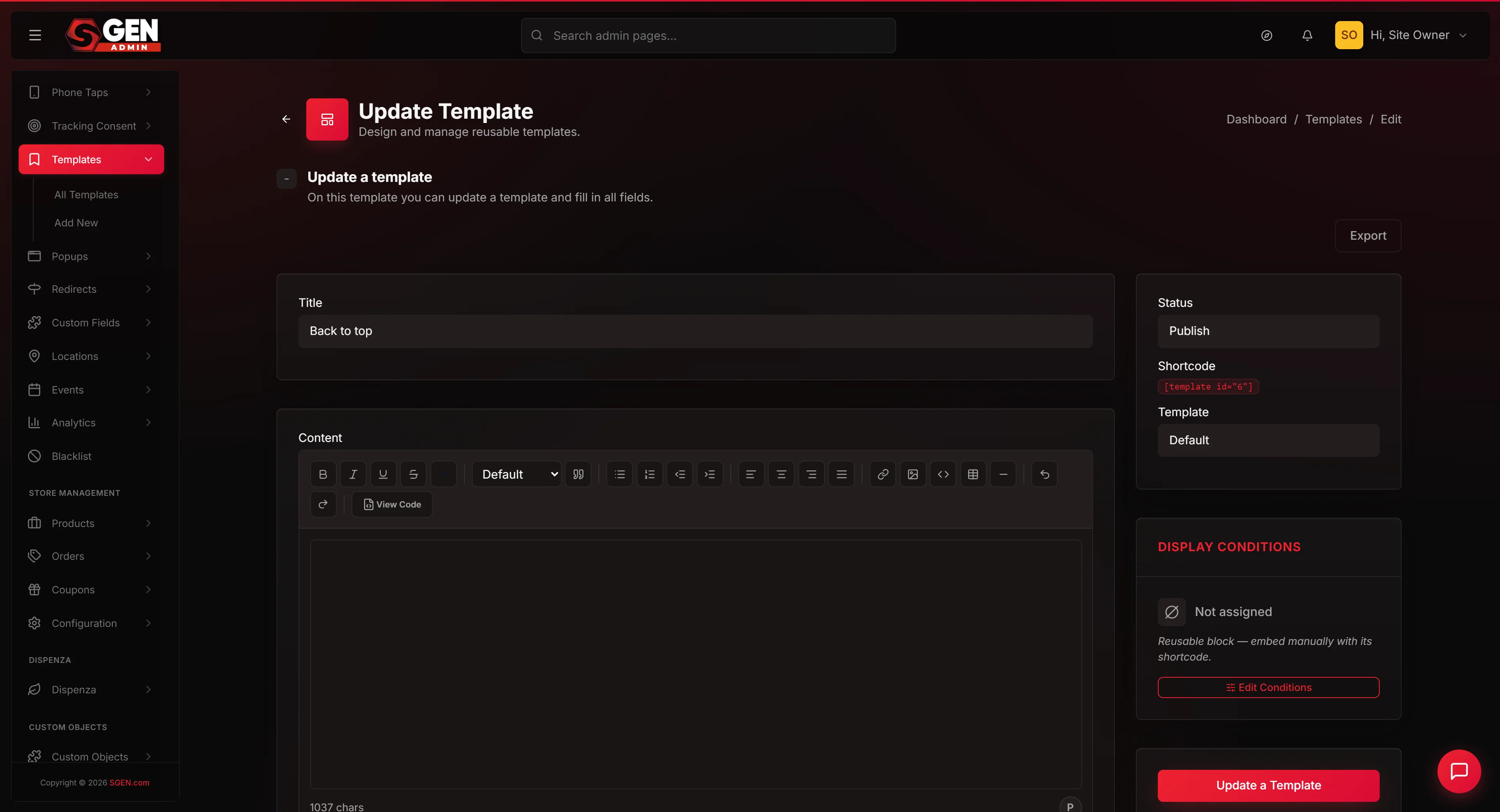Insert a bulleted list
The width and height of the screenshot is (1500, 812).
[x=620, y=474]
